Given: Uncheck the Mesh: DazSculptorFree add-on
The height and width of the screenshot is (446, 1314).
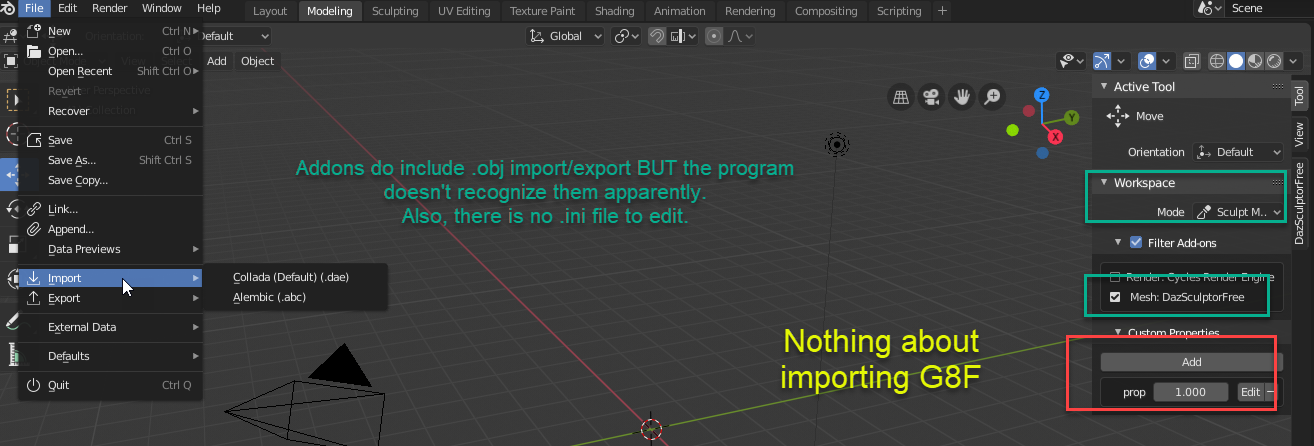Looking at the screenshot, I should point(1115,298).
